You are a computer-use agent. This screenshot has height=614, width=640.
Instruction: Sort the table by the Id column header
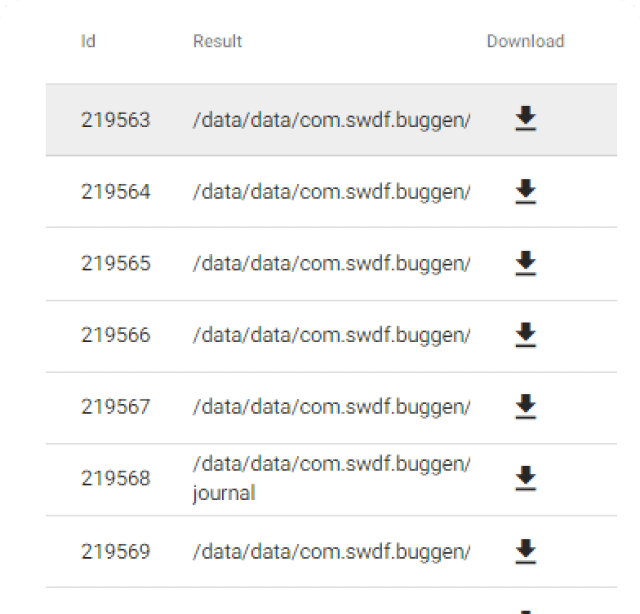(88, 41)
